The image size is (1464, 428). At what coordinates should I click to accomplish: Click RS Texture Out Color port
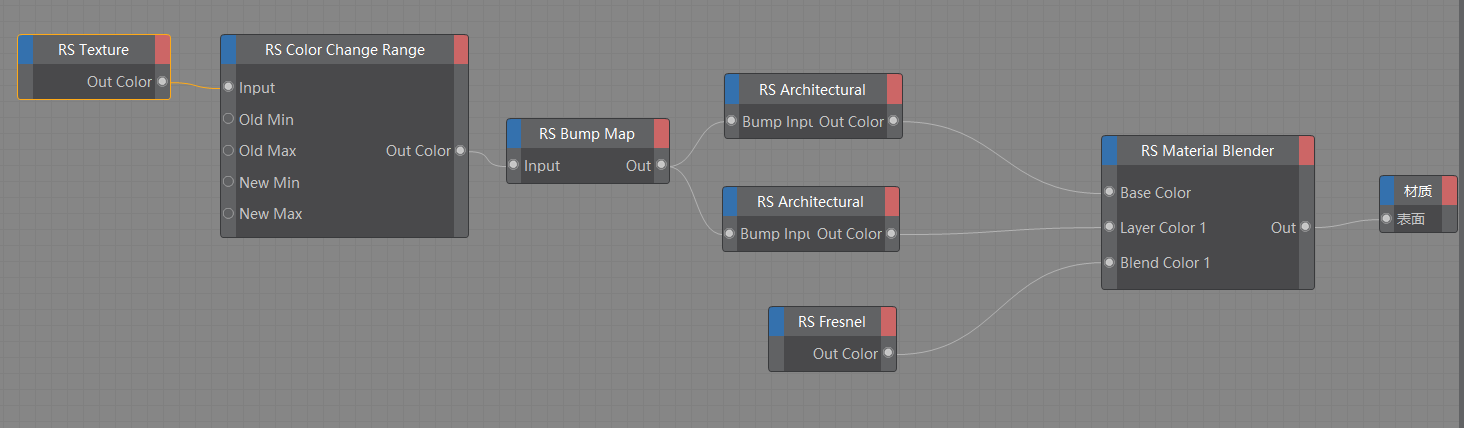(x=163, y=82)
